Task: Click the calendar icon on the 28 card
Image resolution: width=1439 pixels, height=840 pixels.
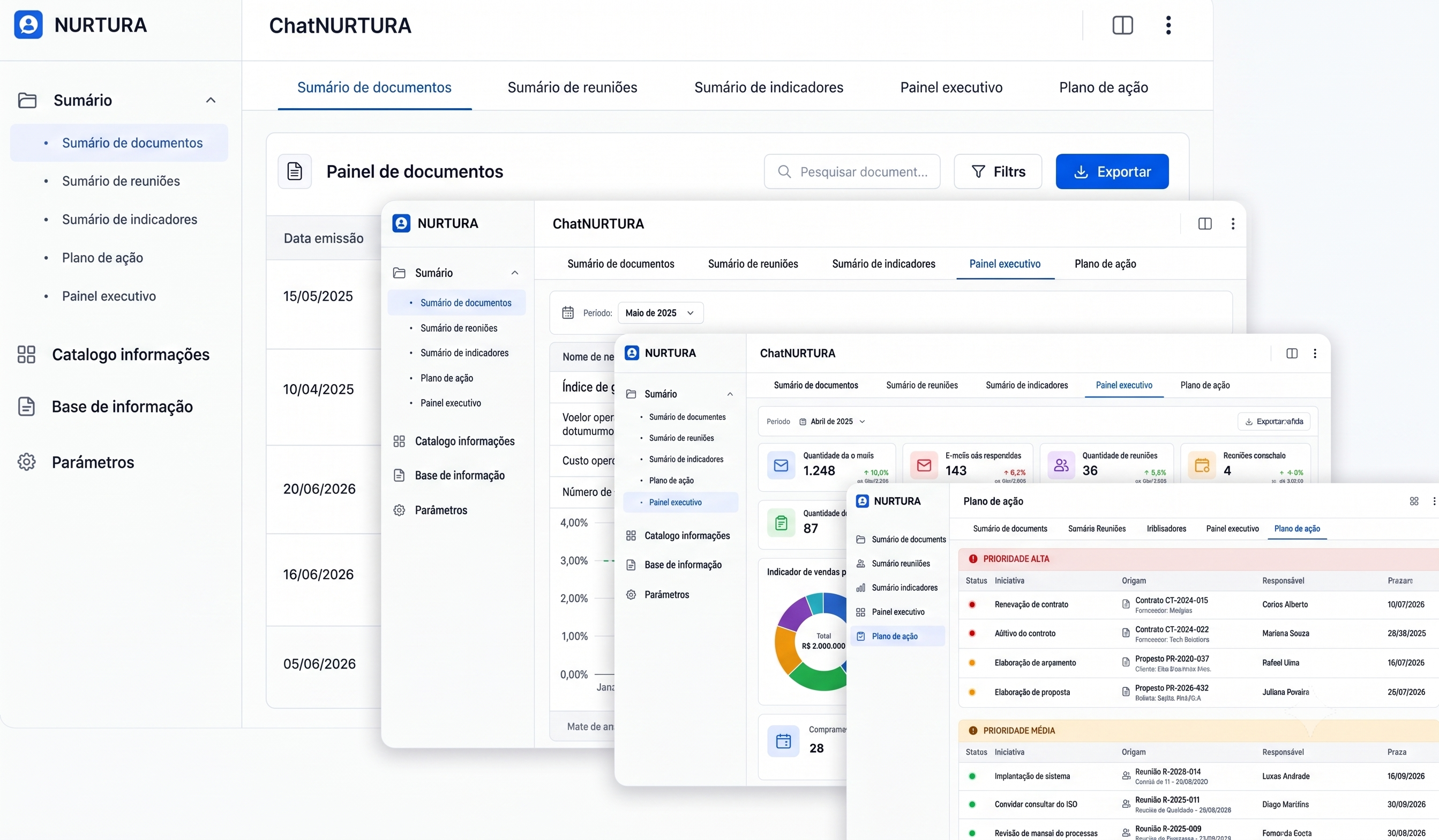Action: pyautogui.click(x=783, y=741)
